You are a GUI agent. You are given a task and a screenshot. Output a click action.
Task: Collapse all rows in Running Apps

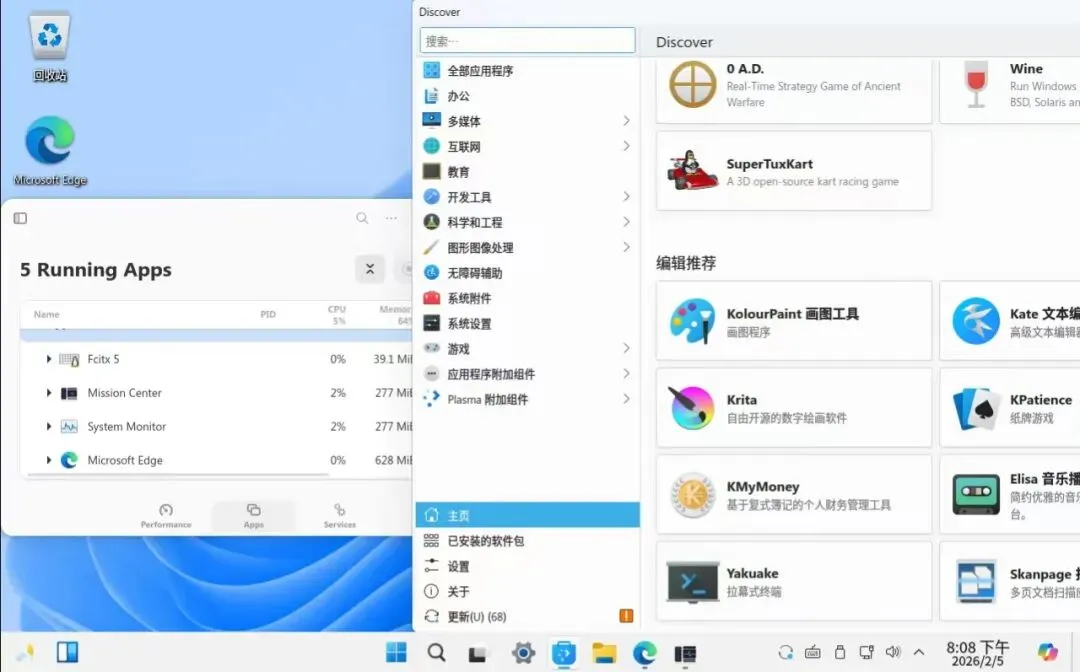(370, 269)
